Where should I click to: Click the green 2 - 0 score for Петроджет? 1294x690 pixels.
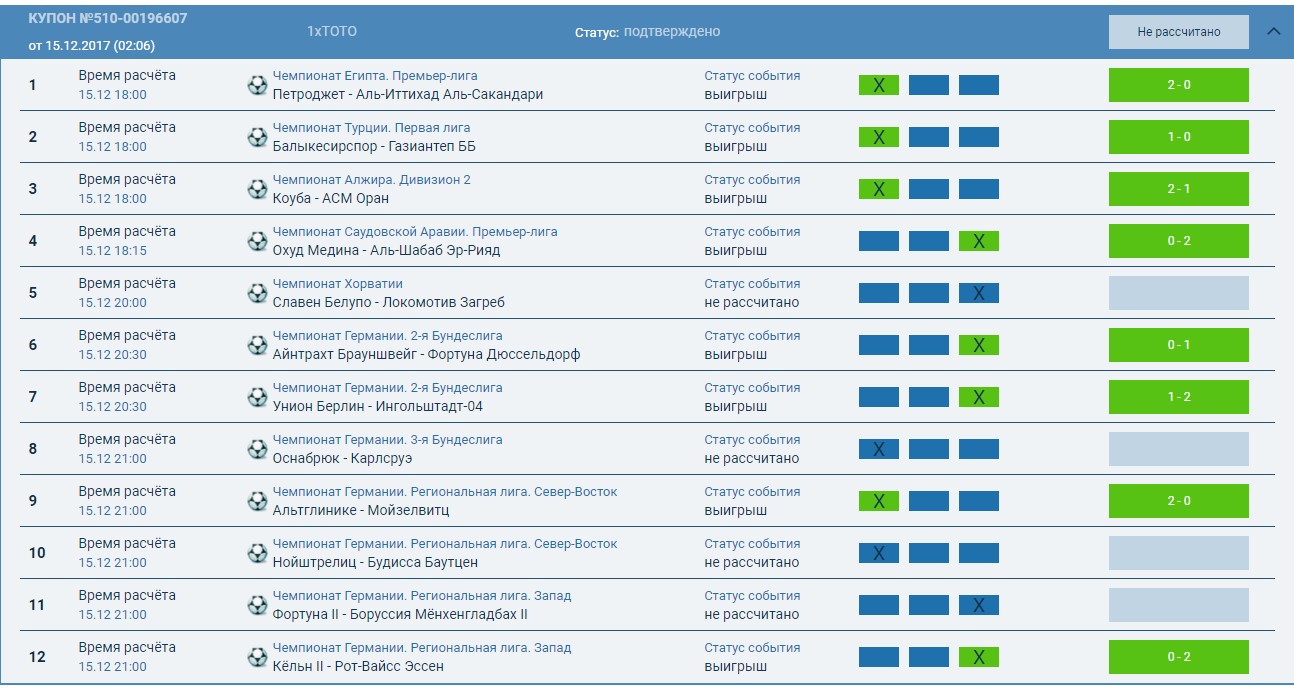pos(1178,85)
